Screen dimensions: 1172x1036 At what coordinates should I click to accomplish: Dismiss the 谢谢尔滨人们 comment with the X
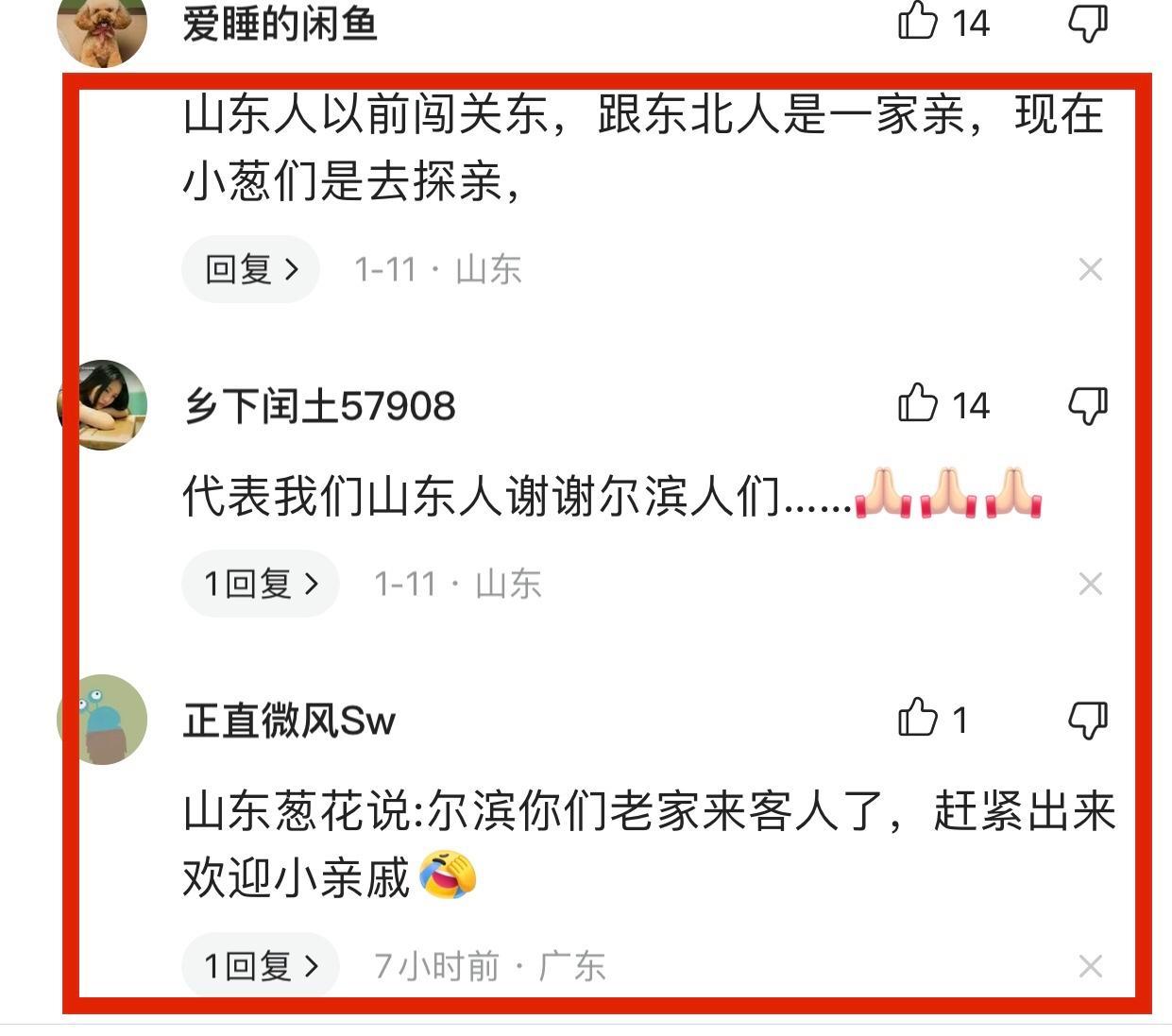pyautogui.click(x=1090, y=585)
